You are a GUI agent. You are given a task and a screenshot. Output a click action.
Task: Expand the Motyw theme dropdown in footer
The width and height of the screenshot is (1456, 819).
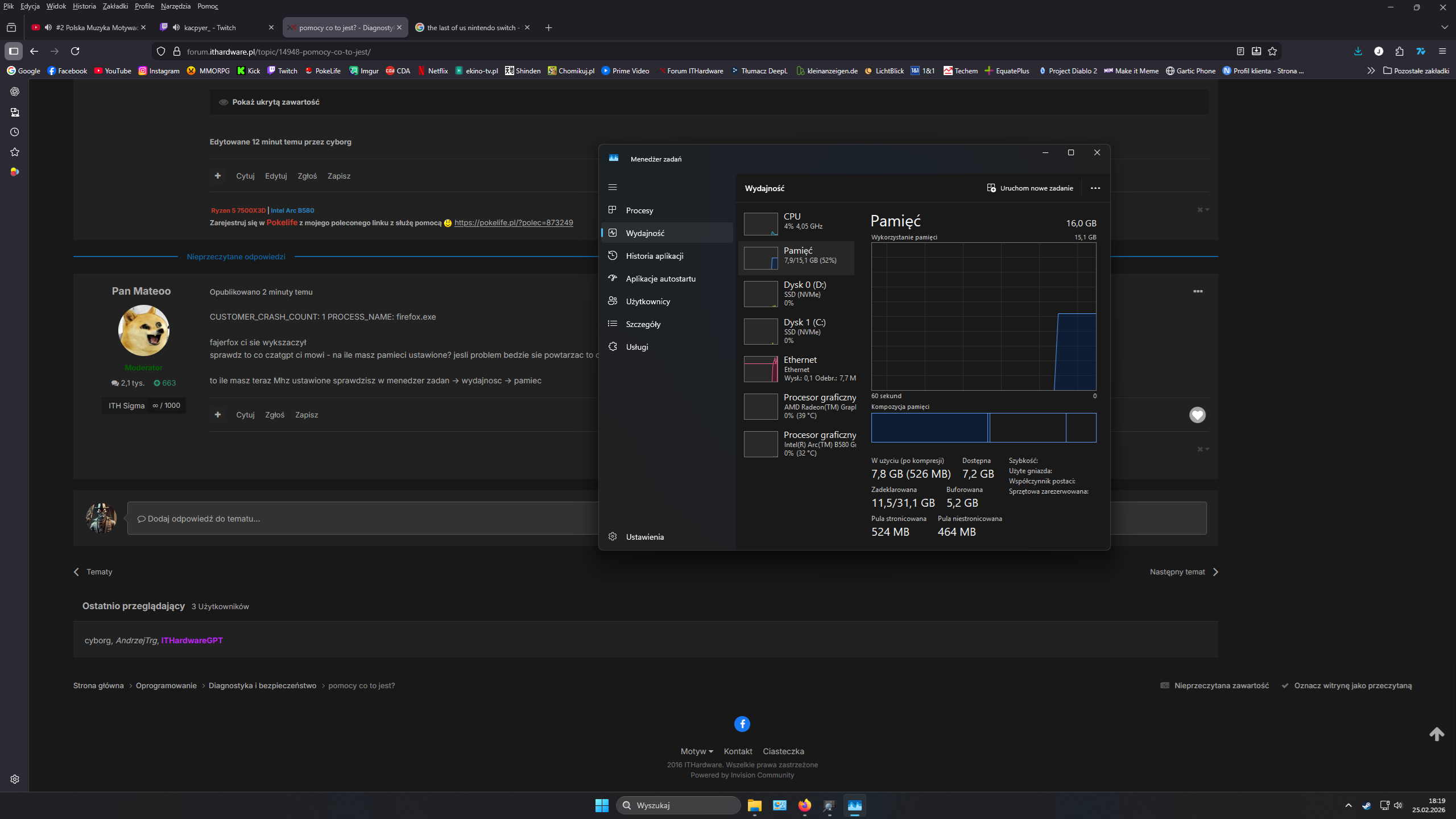[x=696, y=751]
